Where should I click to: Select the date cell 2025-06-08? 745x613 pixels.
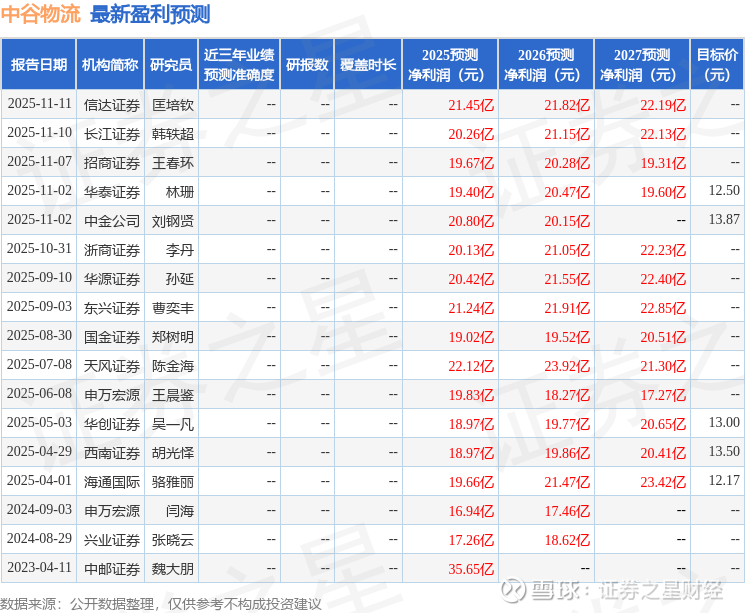[x=39, y=393]
